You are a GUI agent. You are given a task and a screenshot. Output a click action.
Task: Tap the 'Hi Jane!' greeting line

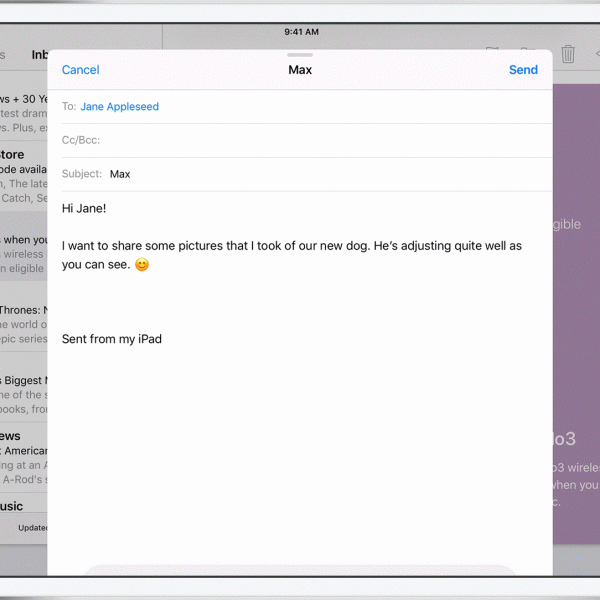click(84, 208)
